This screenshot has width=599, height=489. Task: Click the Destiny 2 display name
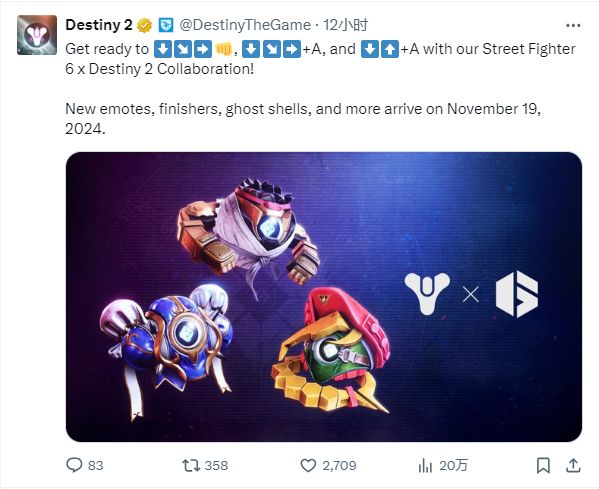[x=99, y=25]
